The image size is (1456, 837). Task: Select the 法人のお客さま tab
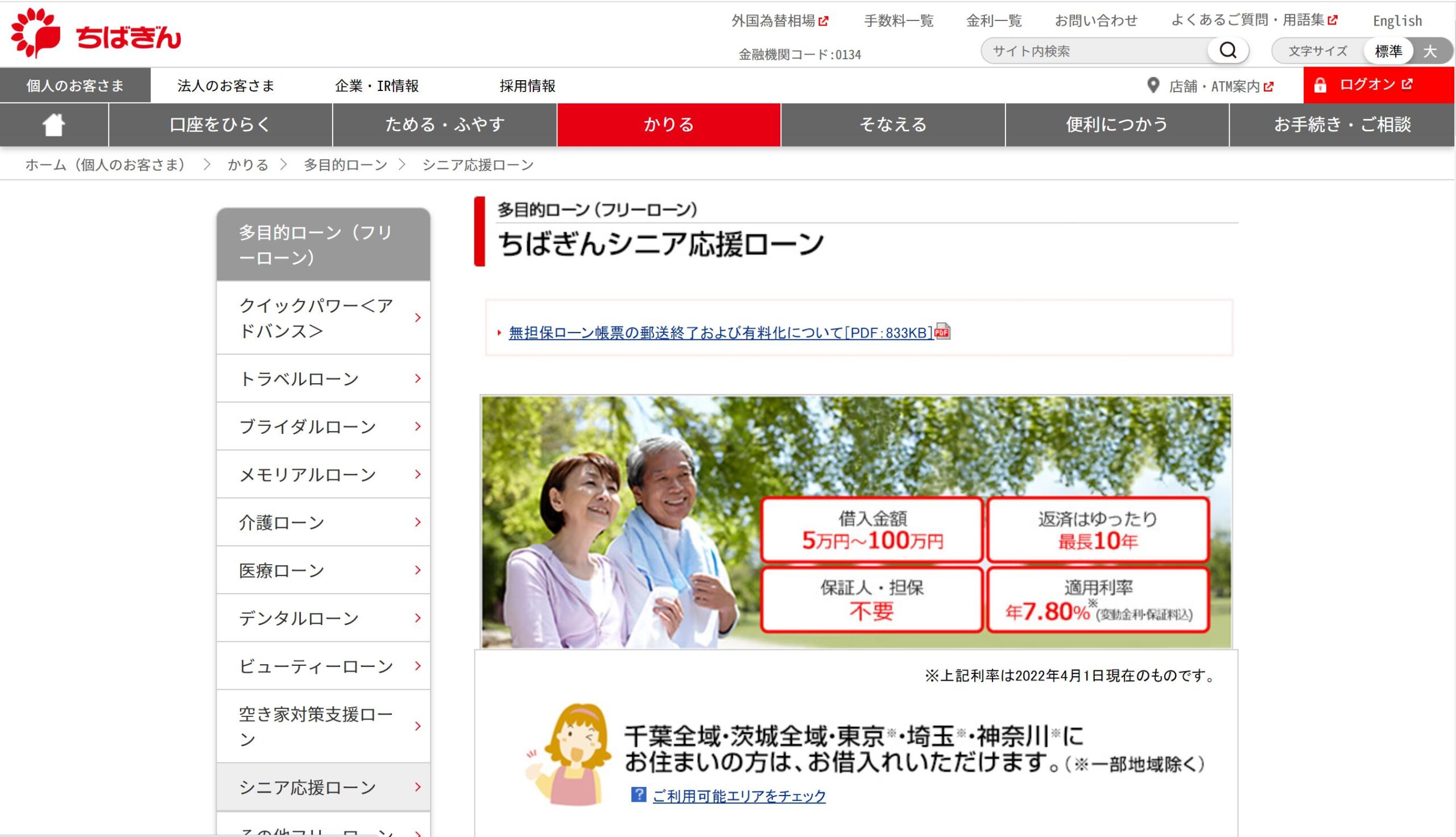226,86
